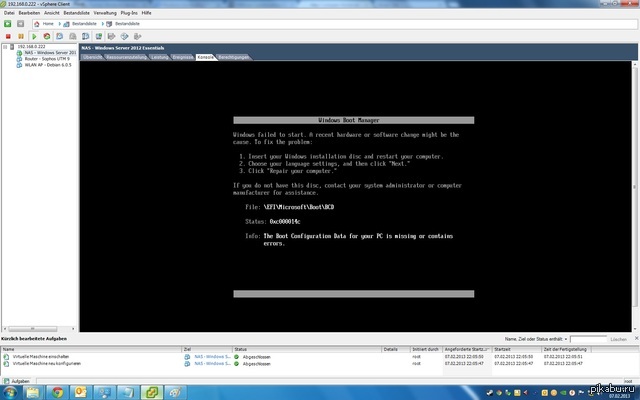Click the Home icon in breadcrumb
640x400 pixels.
pyautogui.click(x=37, y=24)
